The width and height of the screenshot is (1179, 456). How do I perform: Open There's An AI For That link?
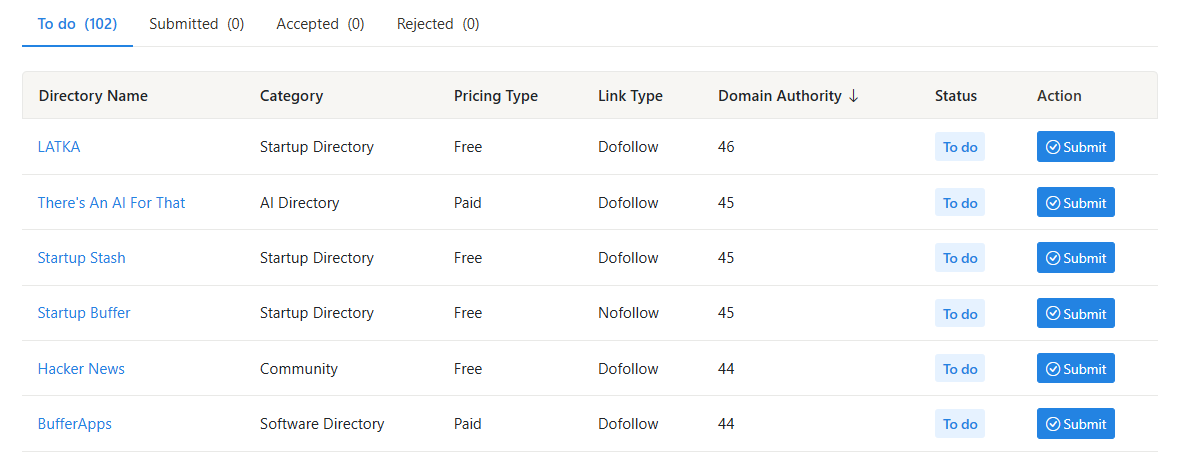[x=111, y=202]
